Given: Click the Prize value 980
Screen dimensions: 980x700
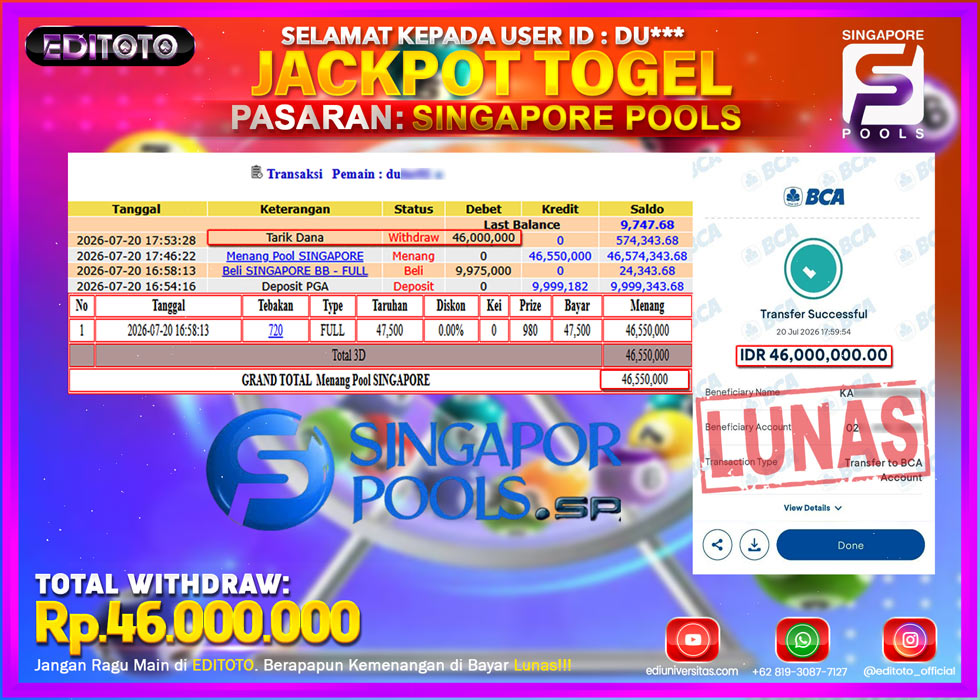Looking at the screenshot, I should (530, 330).
